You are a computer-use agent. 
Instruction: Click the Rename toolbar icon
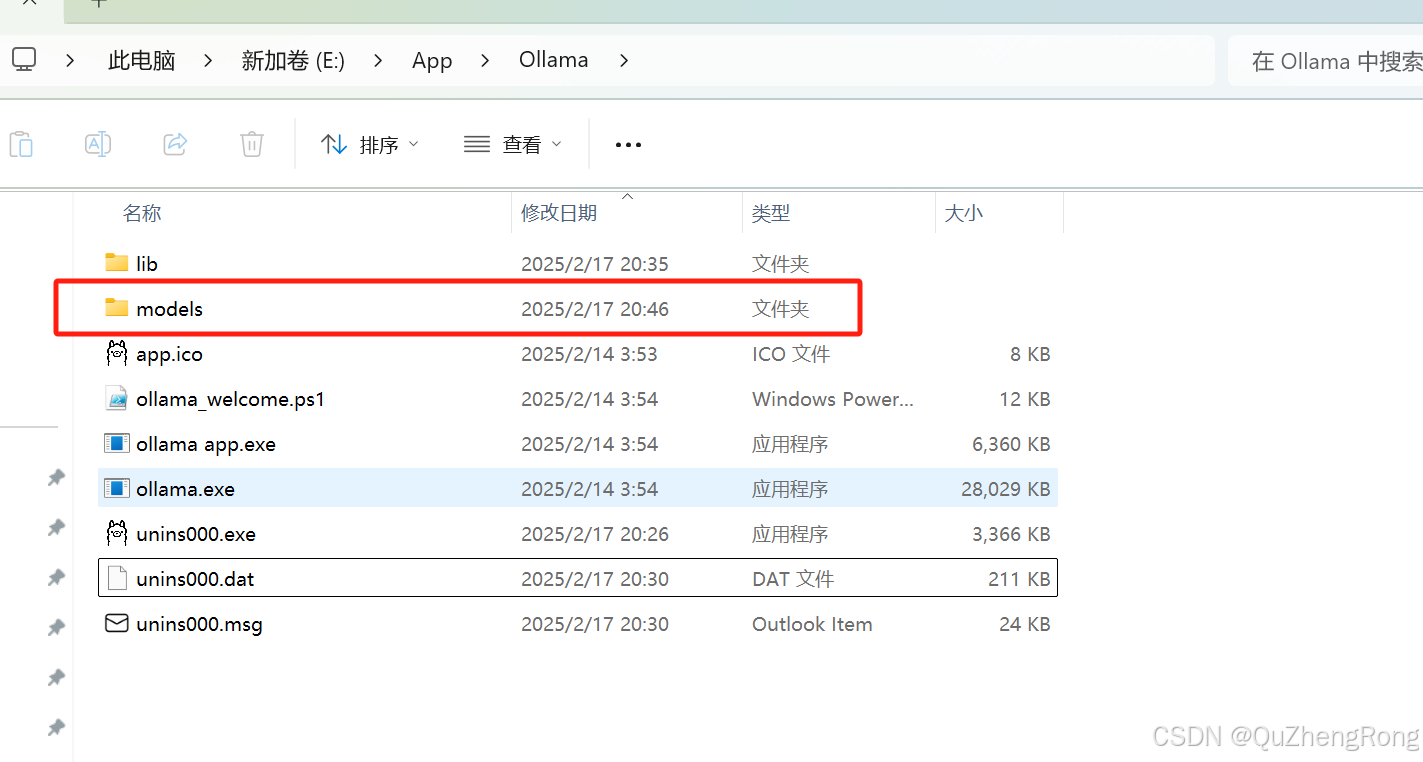98,144
